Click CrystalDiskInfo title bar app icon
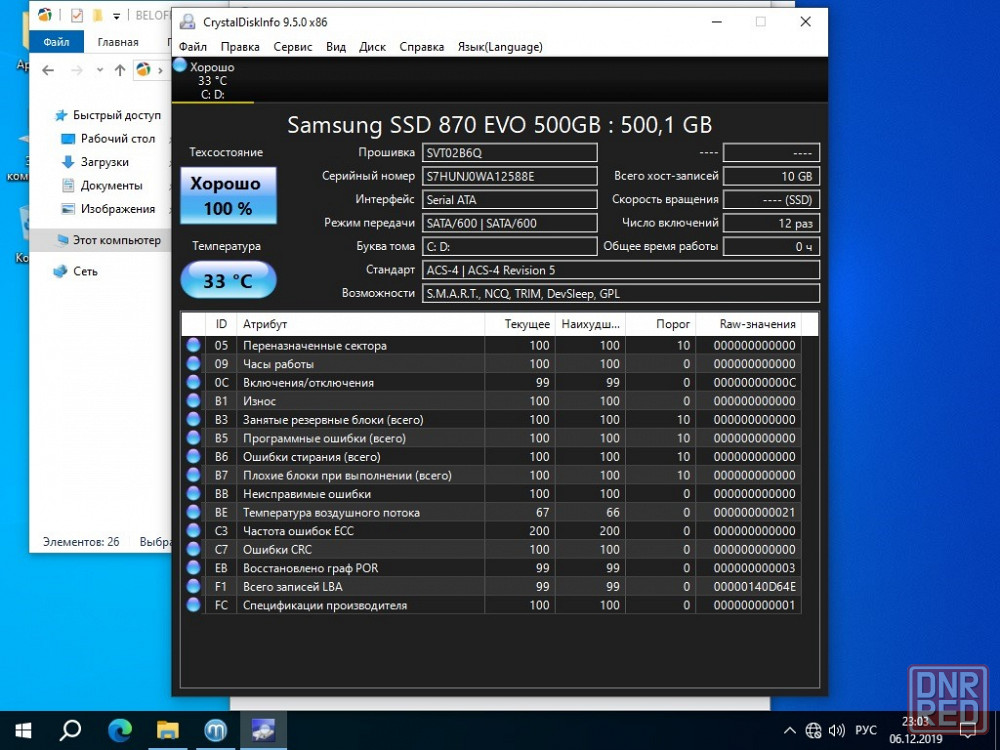This screenshot has height=750, width=1000. (x=187, y=22)
